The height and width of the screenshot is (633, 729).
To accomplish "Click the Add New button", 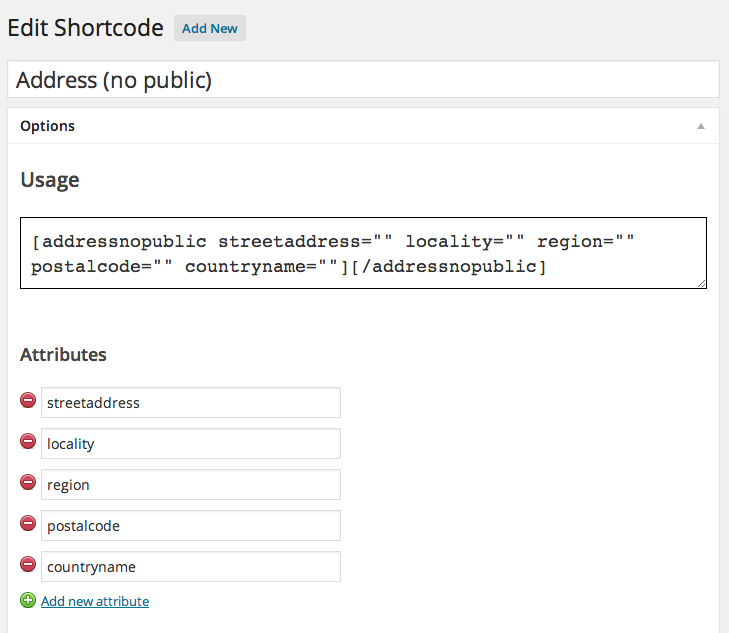I will click(x=209, y=28).
